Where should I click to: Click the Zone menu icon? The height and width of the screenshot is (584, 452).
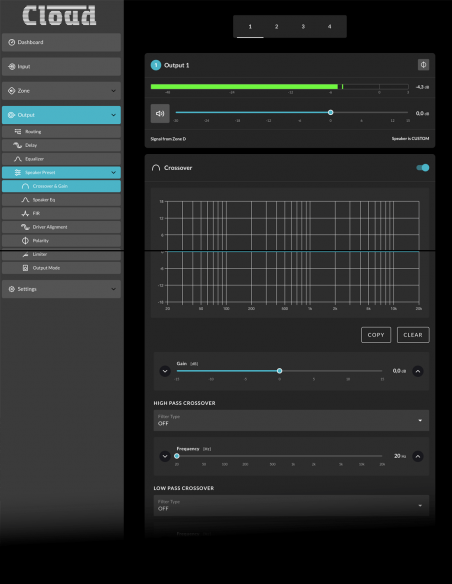(x=12, y=91)
